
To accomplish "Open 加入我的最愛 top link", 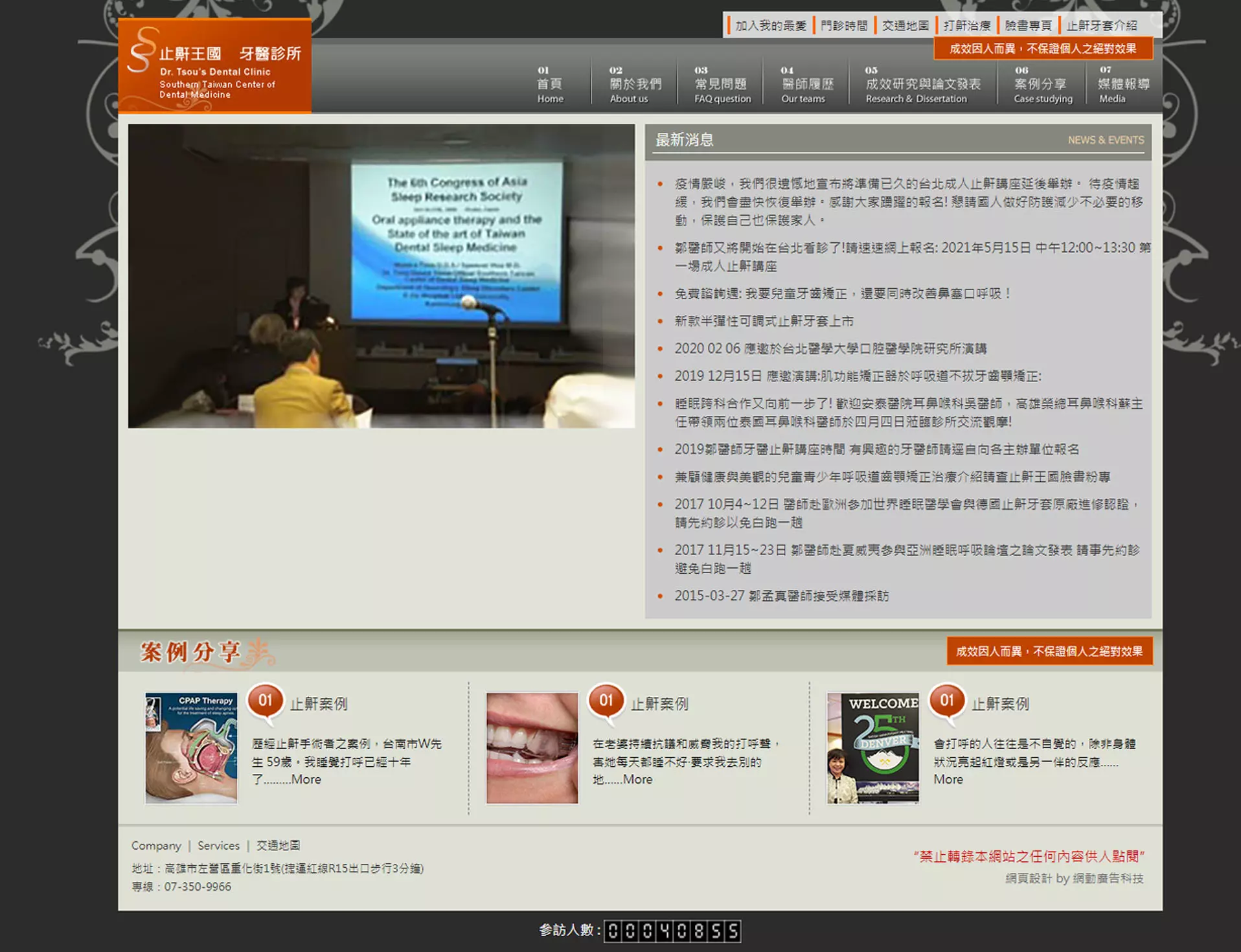I will click(771, 26).
